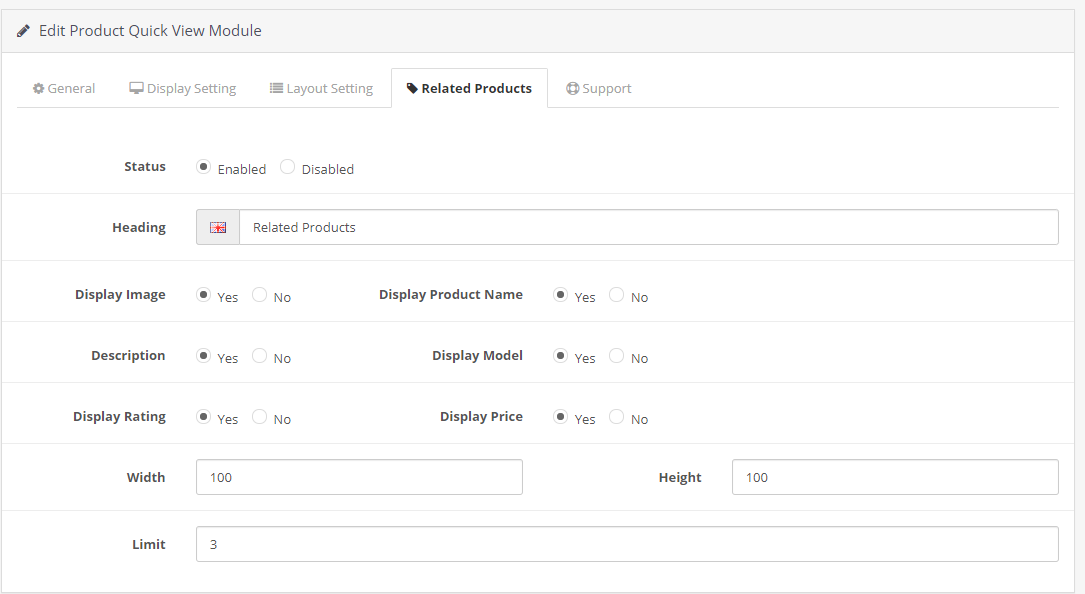The width and height of the screenshot is (1085, 594).
Task: Set Status to Disabled
Action: [288, 167]
